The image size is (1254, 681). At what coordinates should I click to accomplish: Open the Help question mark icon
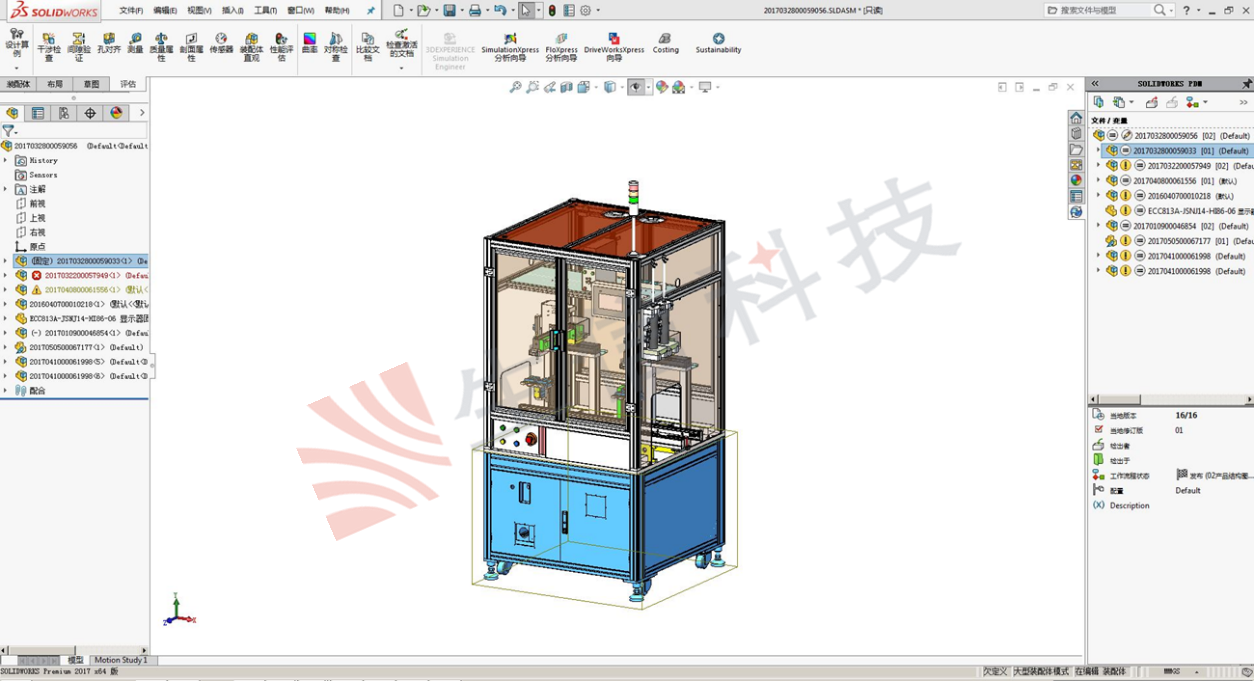pyautogui.click(x=1187, y=10)
